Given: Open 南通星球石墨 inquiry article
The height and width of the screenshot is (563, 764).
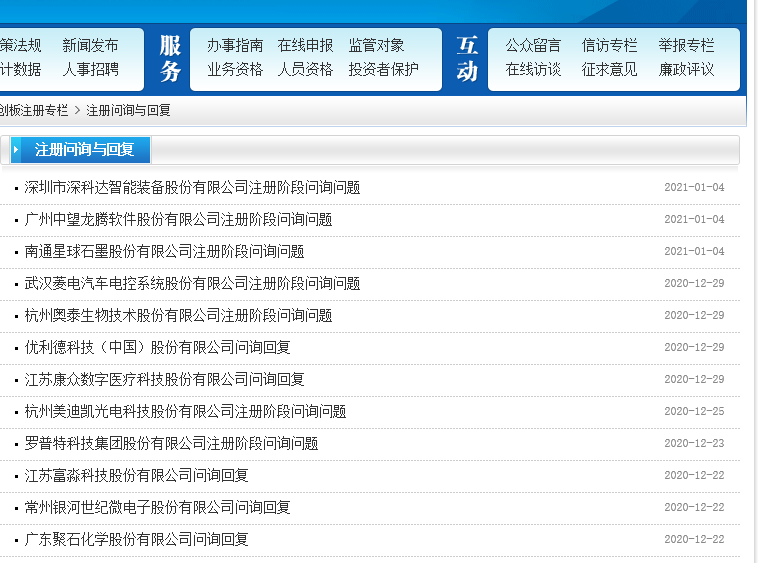Looking at the screenshot, I should [164, 252].
